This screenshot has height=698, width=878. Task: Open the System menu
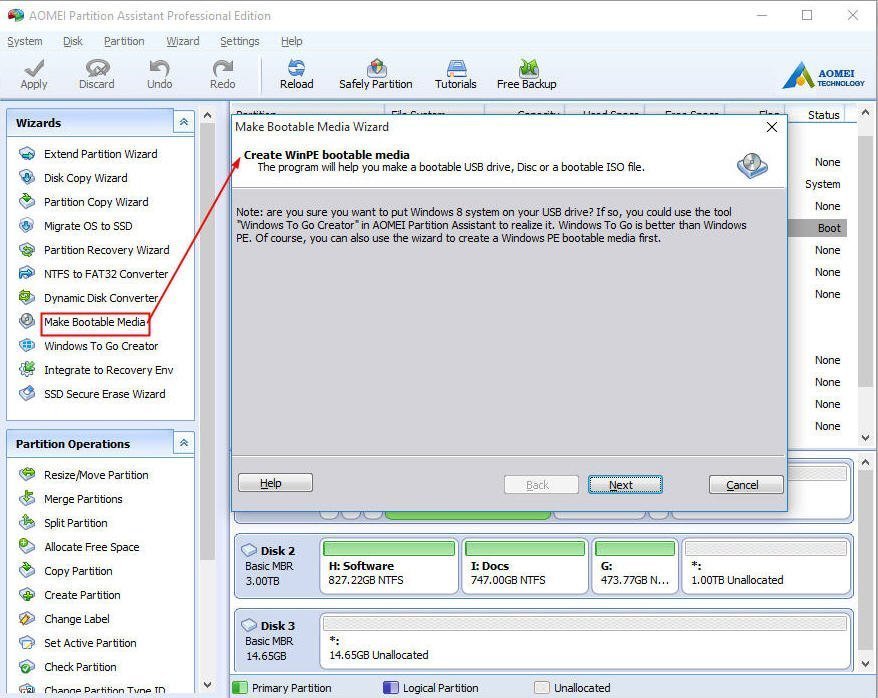[x=25, y=41]
